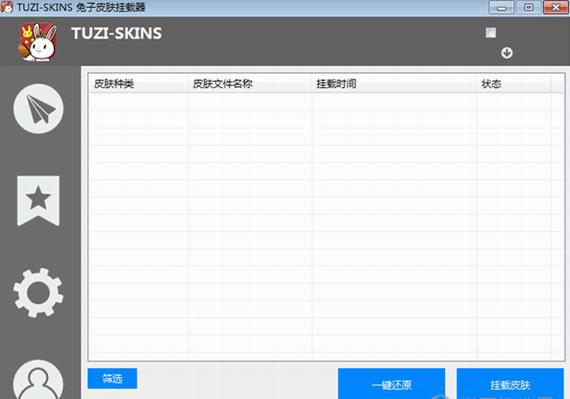Screen dimensions: 570x399
Task: Sort by 皮肤种类 column header
Action: (139, 84)
